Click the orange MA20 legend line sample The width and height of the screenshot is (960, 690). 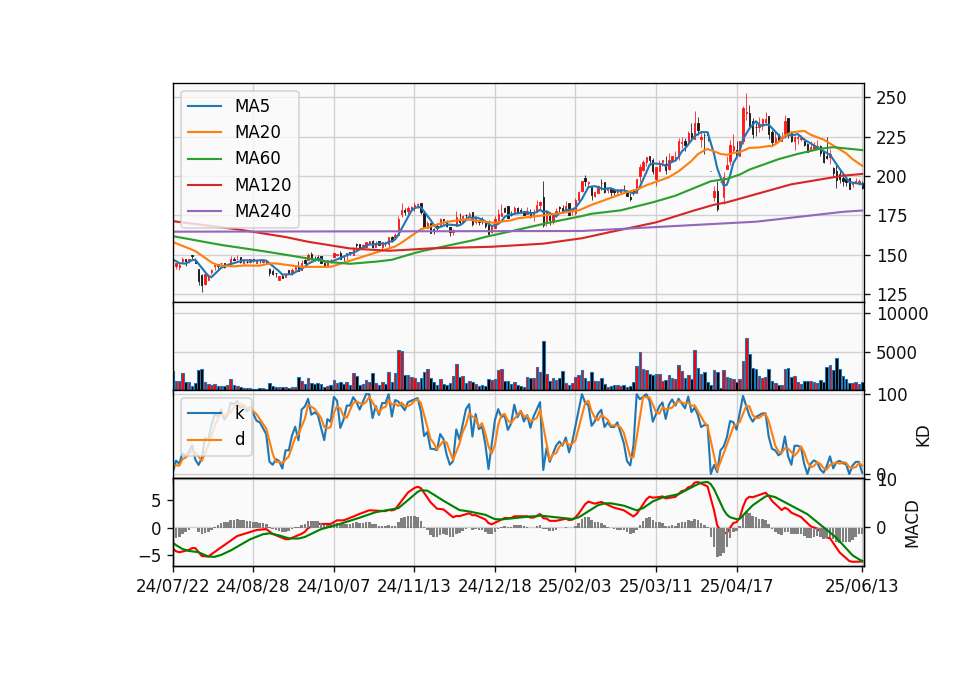point(204,132)
